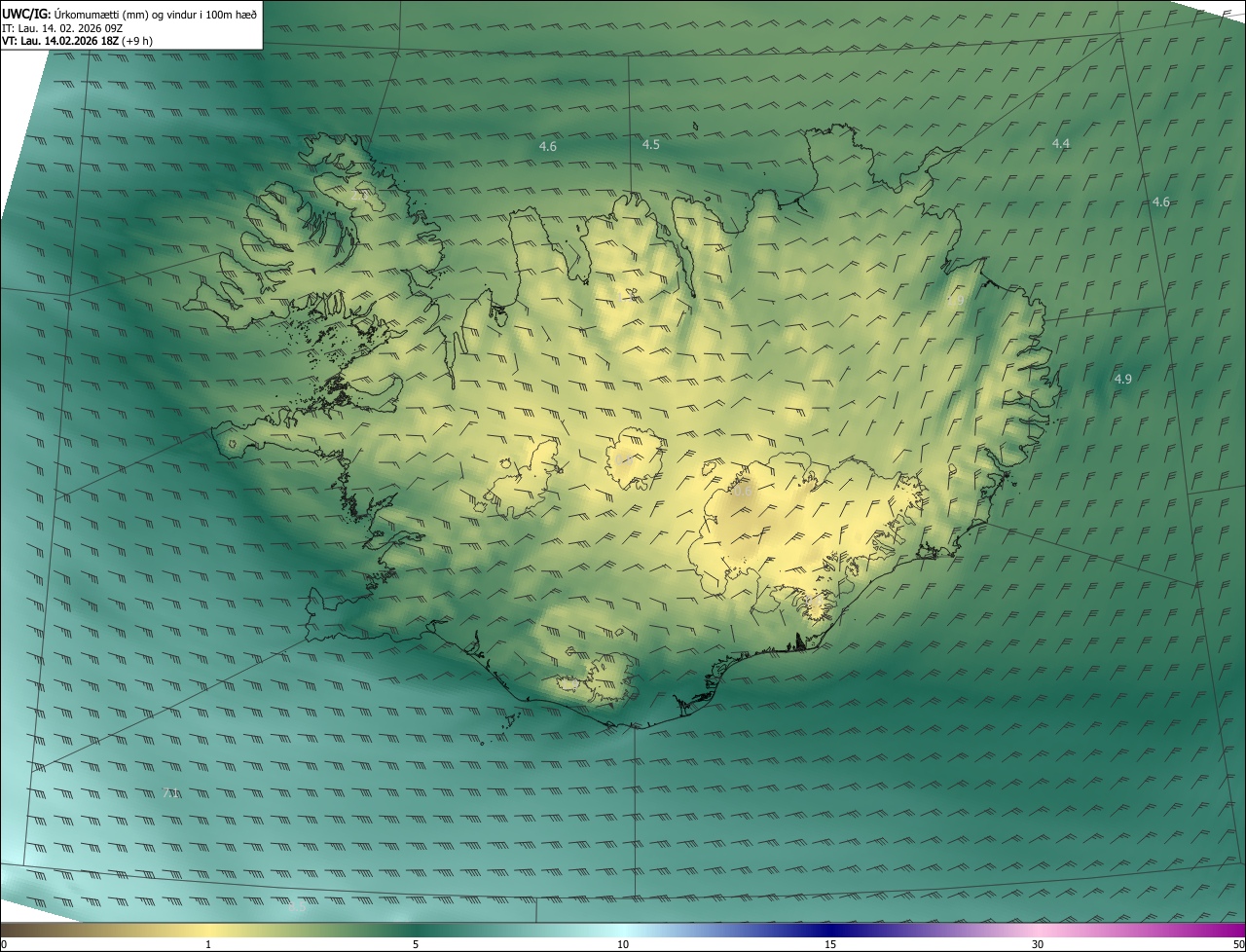1246x952 pixels.
Task: Click the 7.1 value label southwest of Iceland
Action: coord(170,793)
